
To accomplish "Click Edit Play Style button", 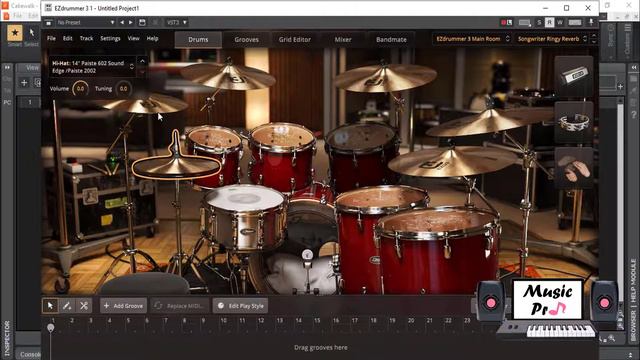I will (x=240, y=306).
